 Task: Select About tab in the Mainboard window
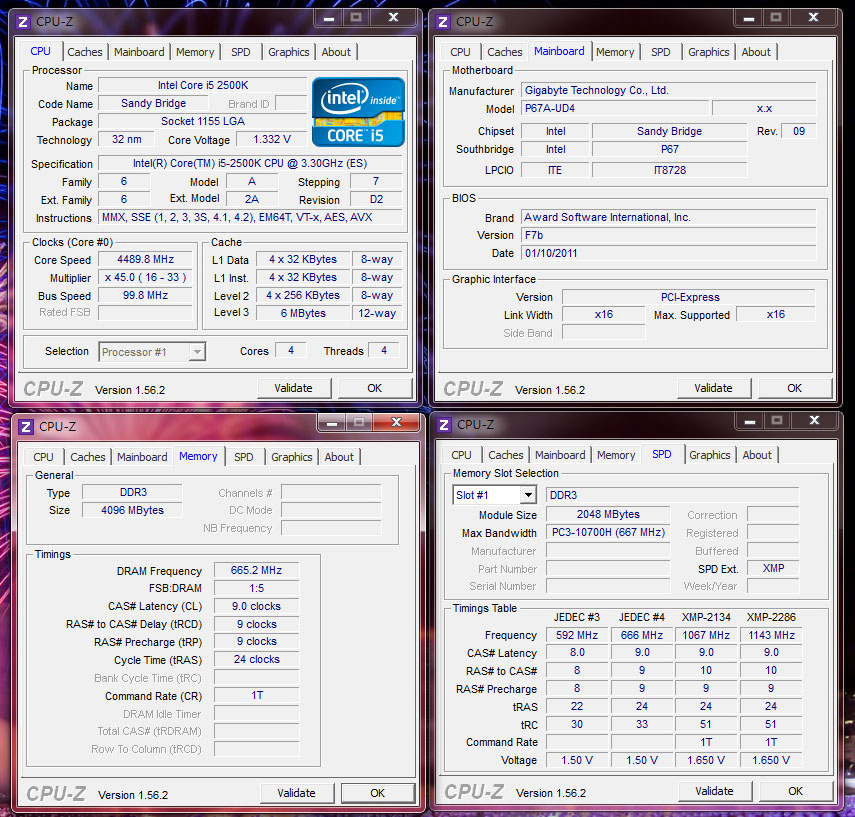point(756,52)
